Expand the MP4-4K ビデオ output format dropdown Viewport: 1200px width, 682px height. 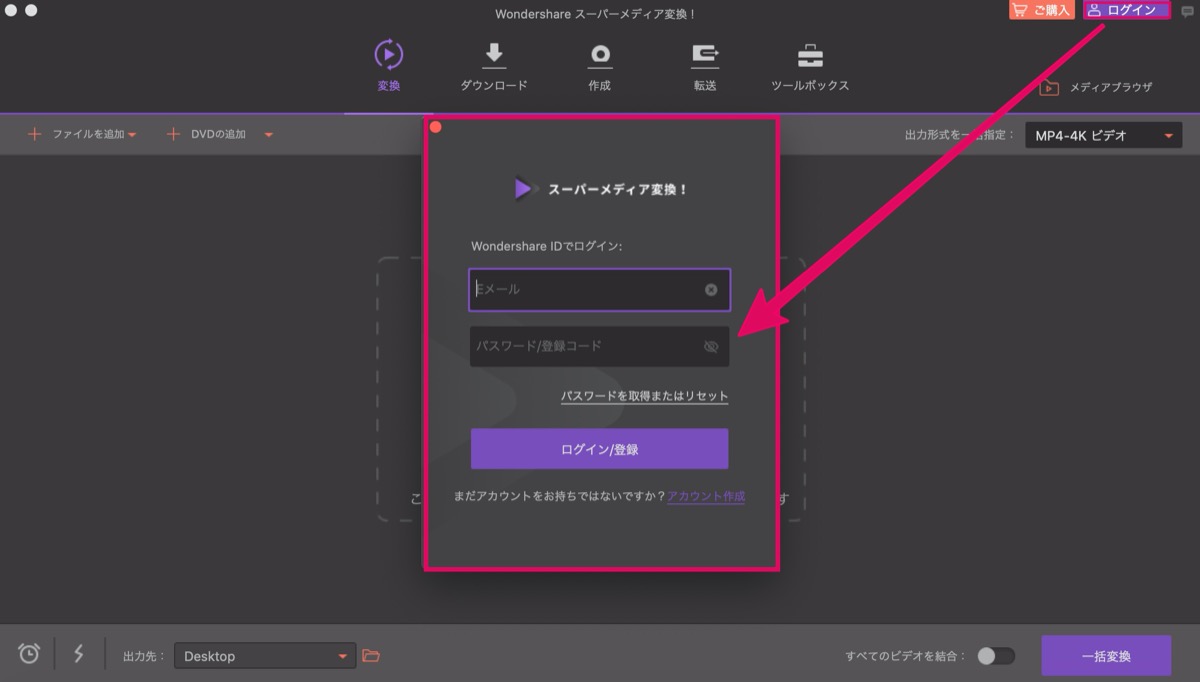coord(1104,135)
